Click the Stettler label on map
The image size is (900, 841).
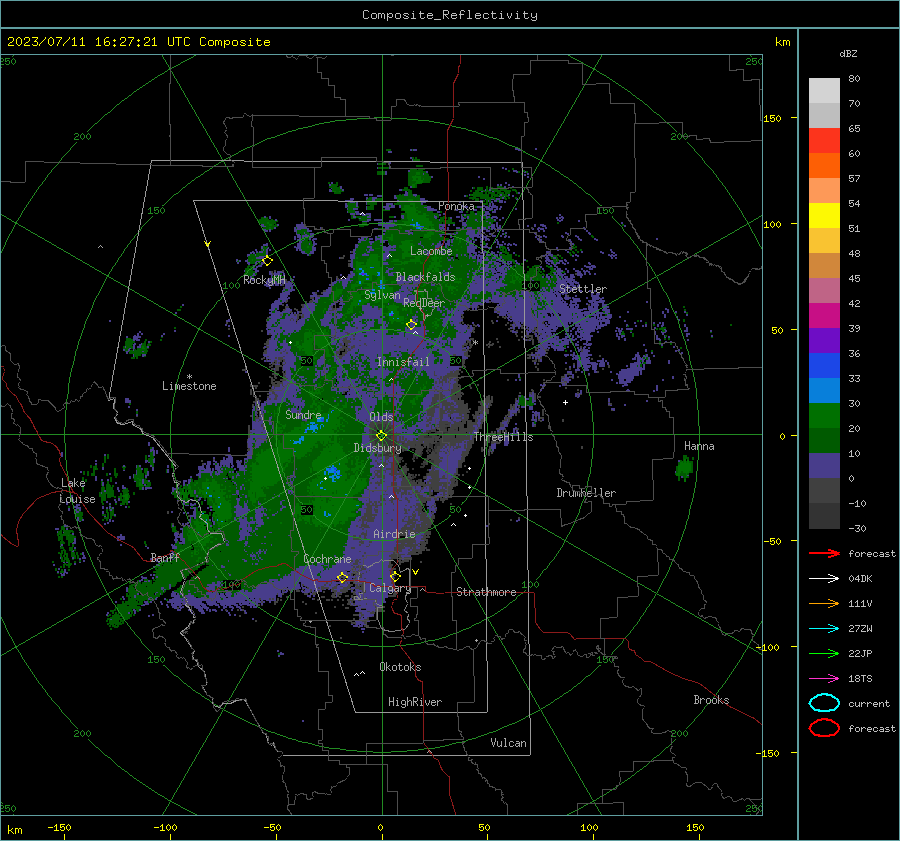pyautogui.click(x=583, y=289)
